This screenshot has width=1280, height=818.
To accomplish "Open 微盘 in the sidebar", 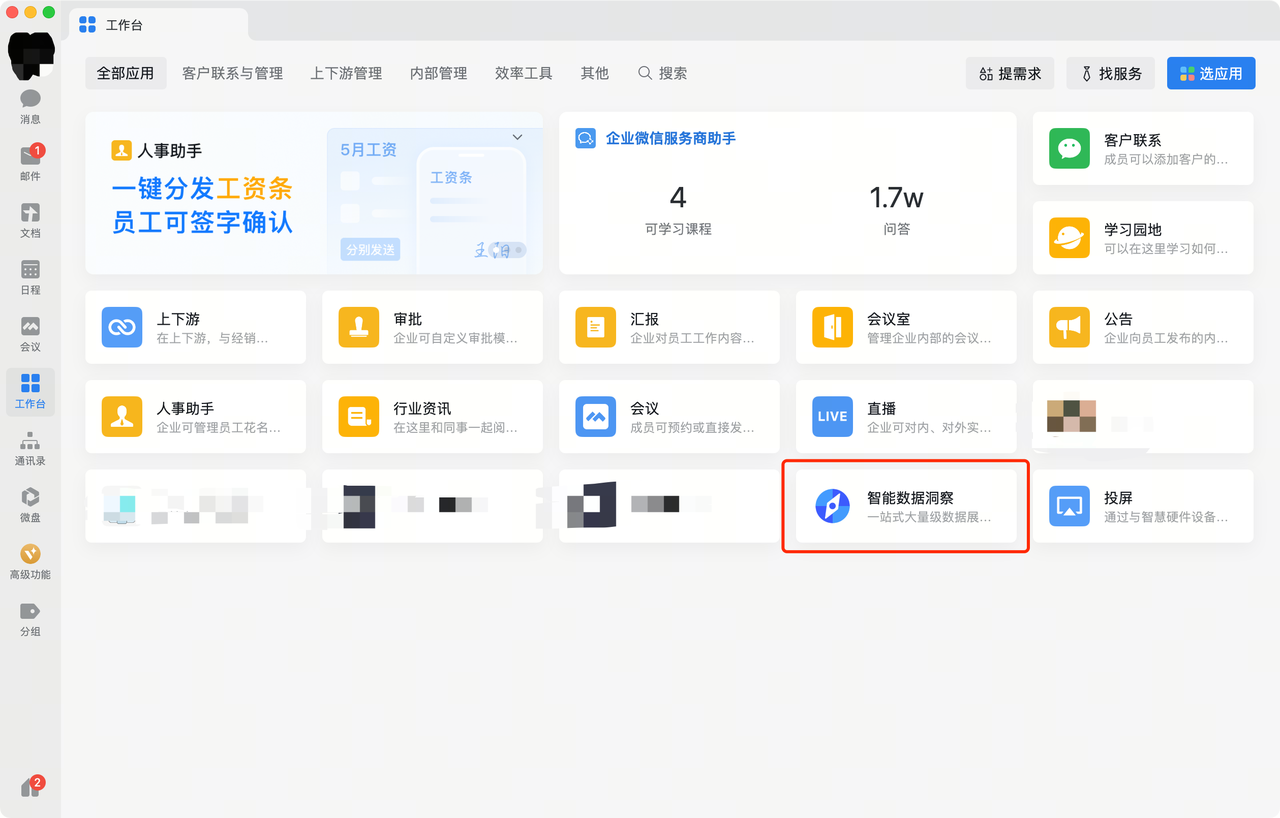I will click(30, 505).
